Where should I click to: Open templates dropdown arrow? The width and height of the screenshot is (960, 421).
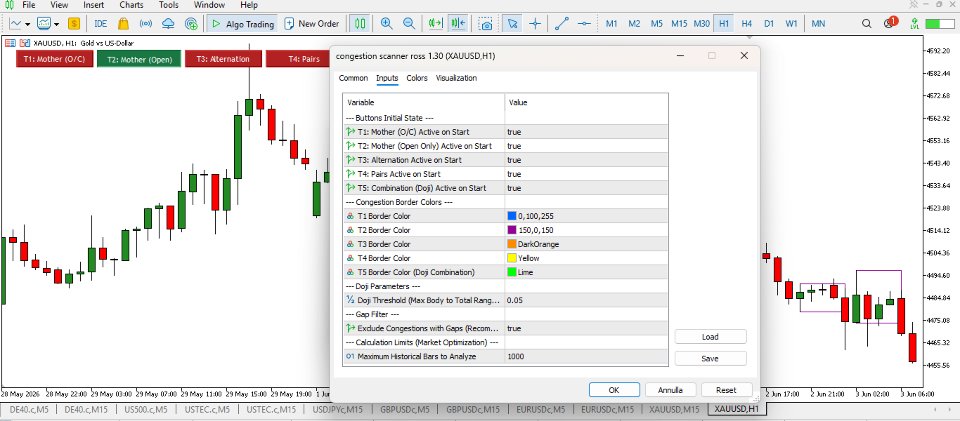(x=56, y=24)
